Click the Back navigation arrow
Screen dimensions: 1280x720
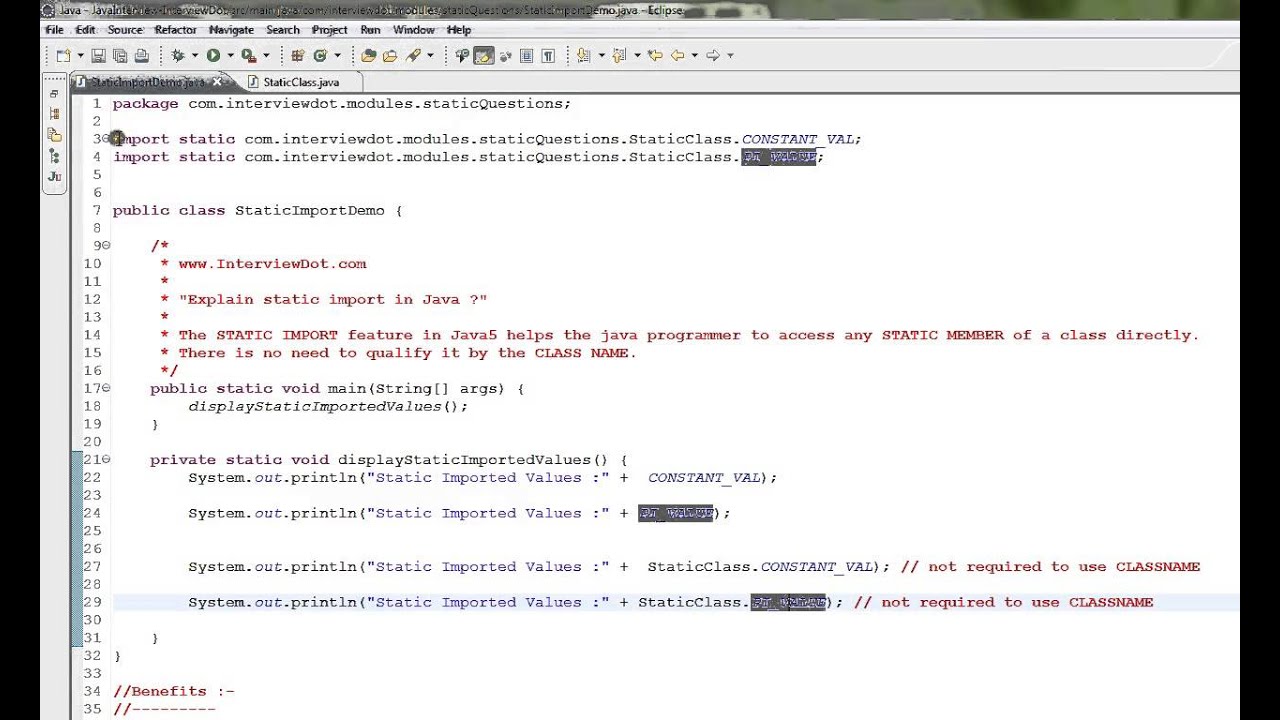coord(677,55)
